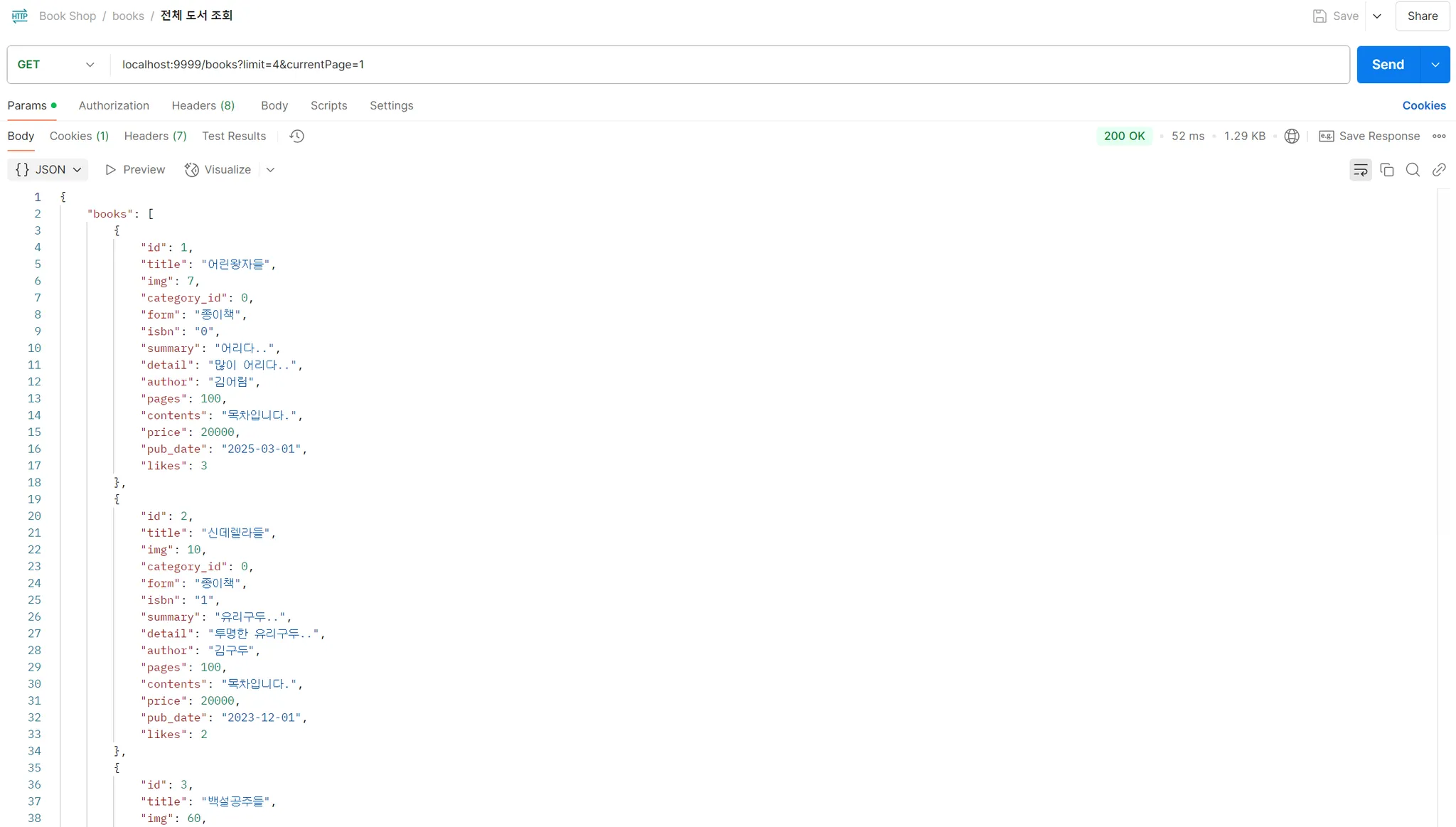Open the Test Results tab
The width and height of the screenshot is (1456, 827).
pos(233,136)
